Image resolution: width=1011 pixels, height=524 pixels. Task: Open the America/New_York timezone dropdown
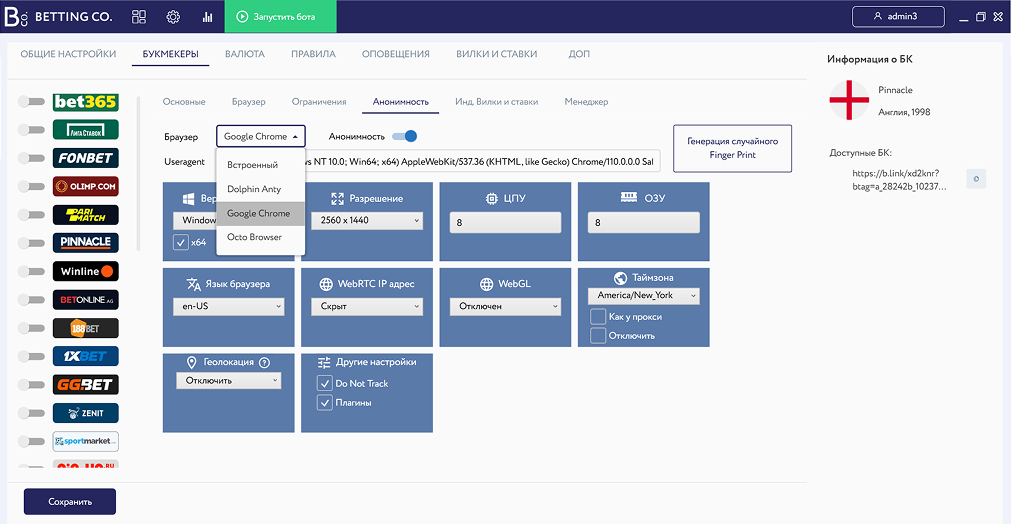[644, 296]
